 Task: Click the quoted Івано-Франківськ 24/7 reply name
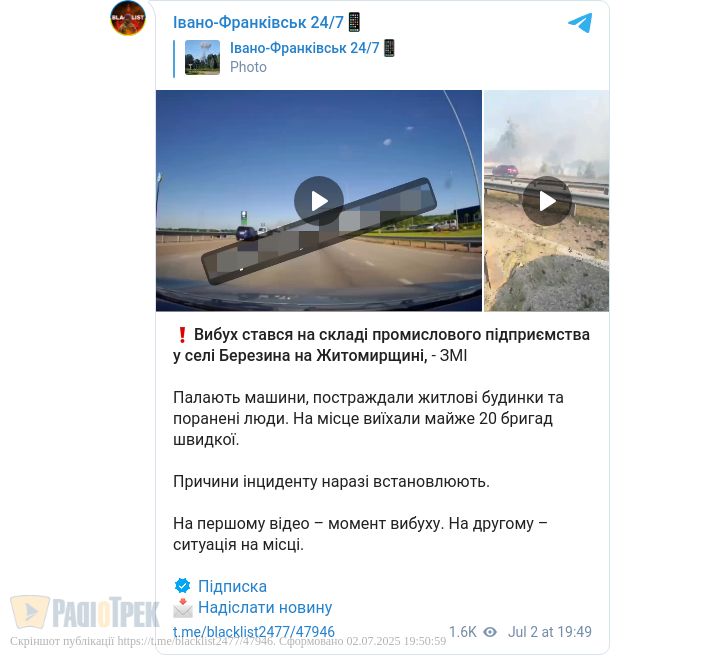pos(305,48)
